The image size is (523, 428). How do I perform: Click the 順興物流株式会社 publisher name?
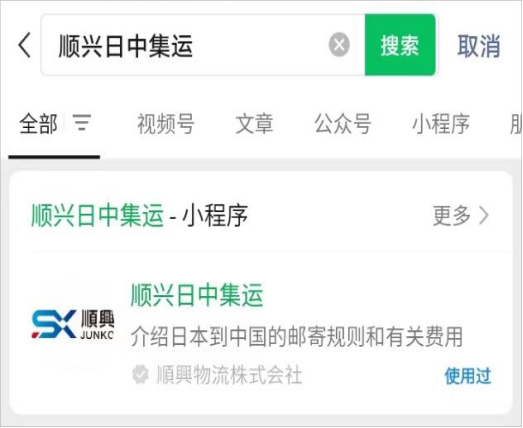(229, 375)
